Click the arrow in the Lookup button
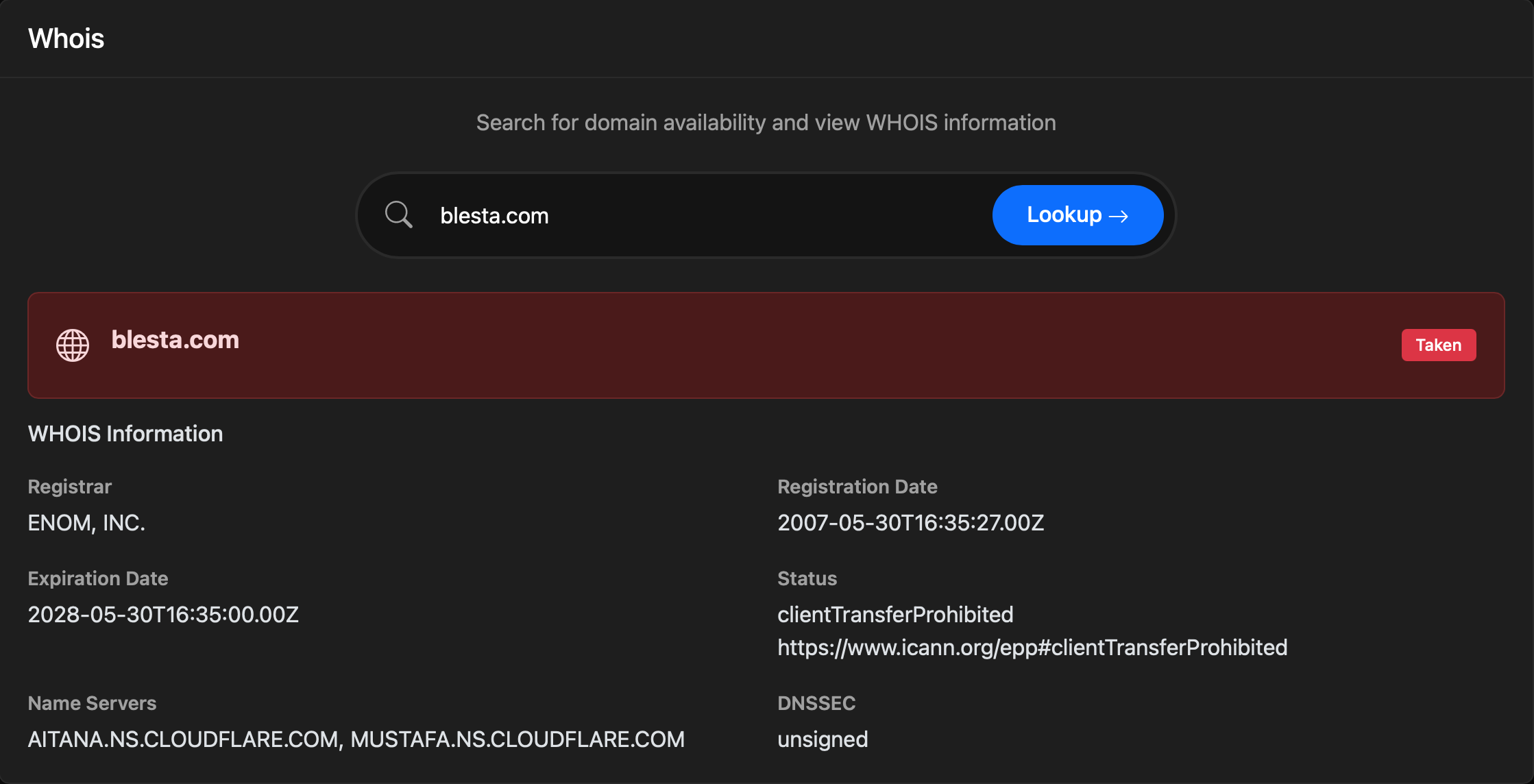Screen dimensions: 1534x784 [1119, 216]
